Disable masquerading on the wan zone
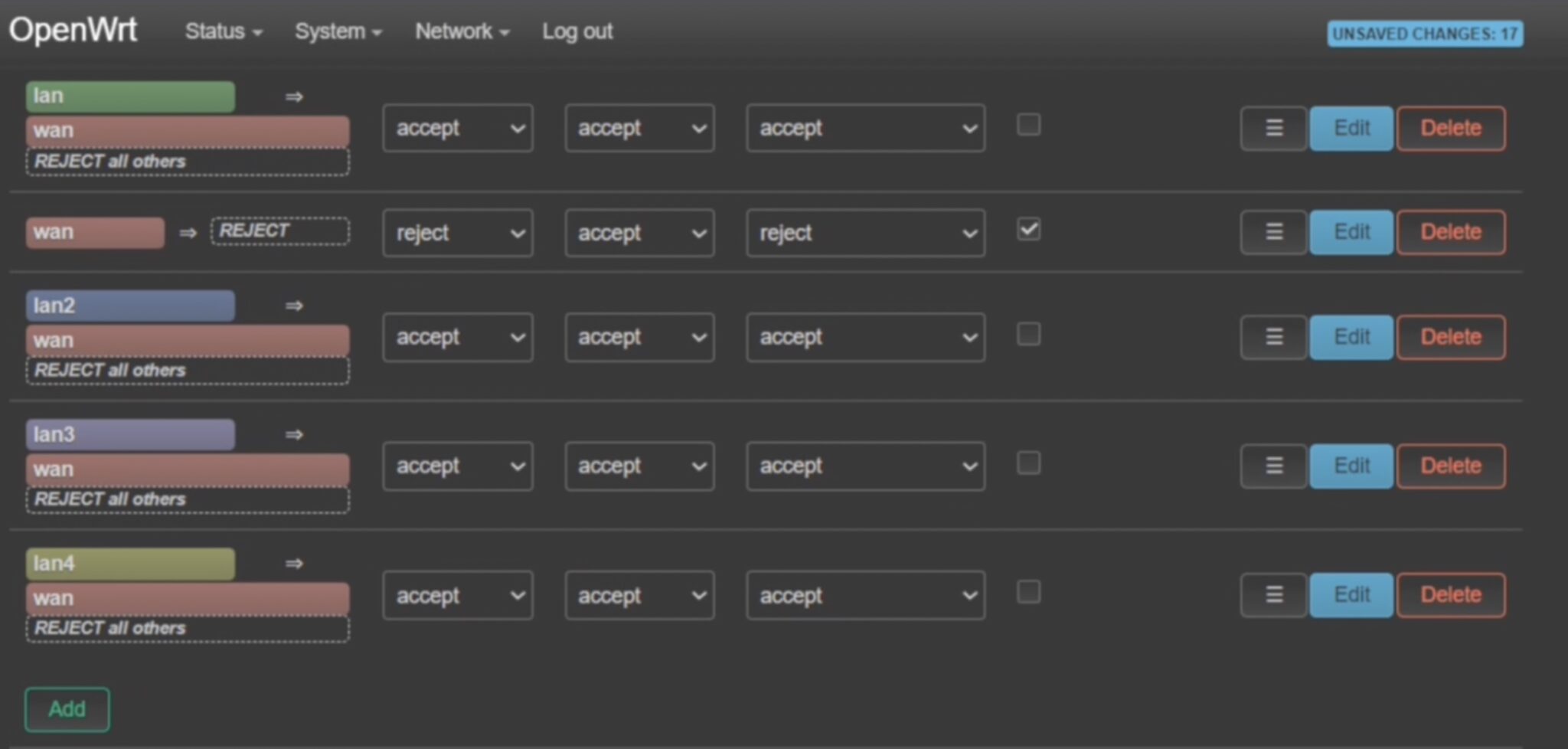Viewport: 1568px width, 749px height. coord(1028,229)
